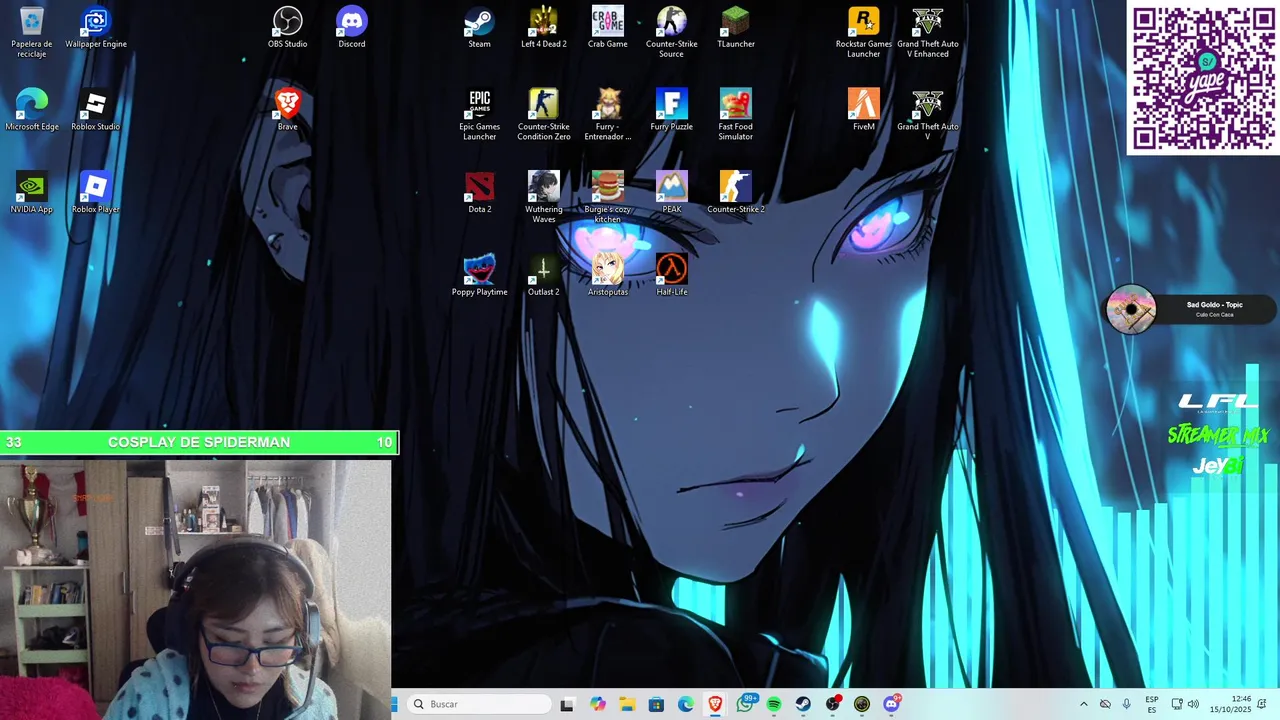Open Microsoft Store taskbar icon

pos(656,704)
